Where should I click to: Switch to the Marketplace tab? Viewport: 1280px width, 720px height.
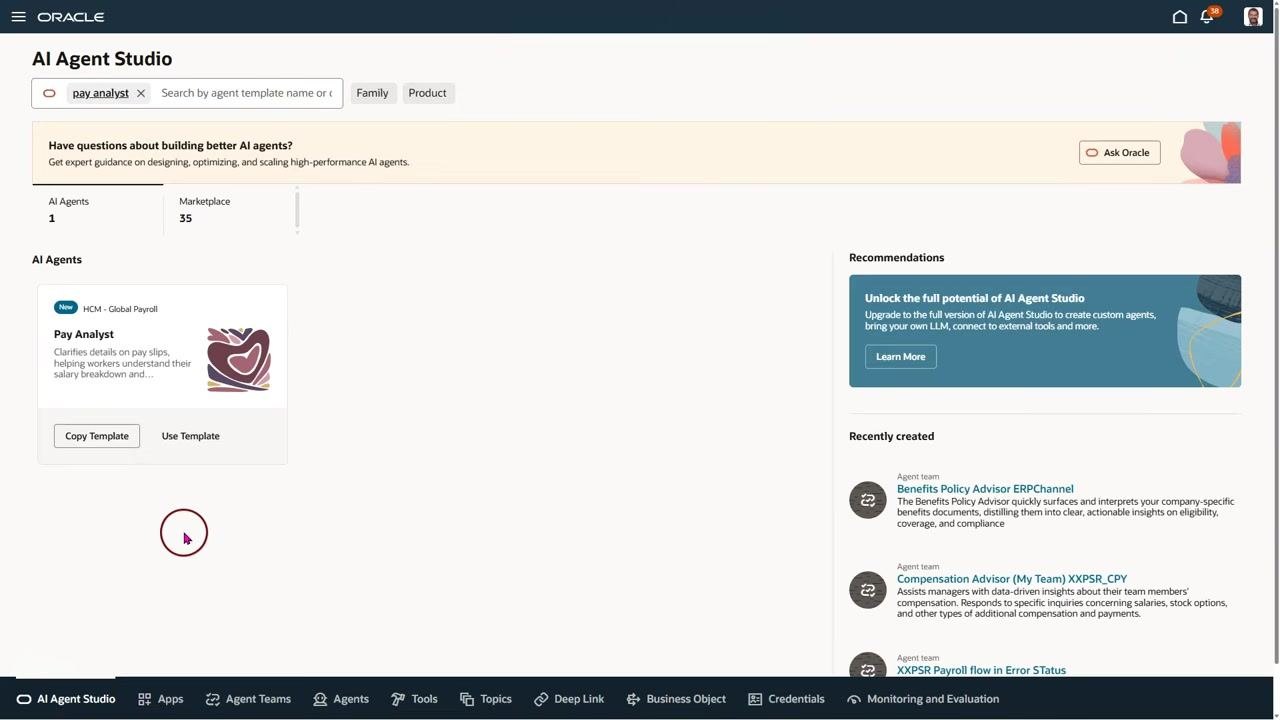point(229,210)
